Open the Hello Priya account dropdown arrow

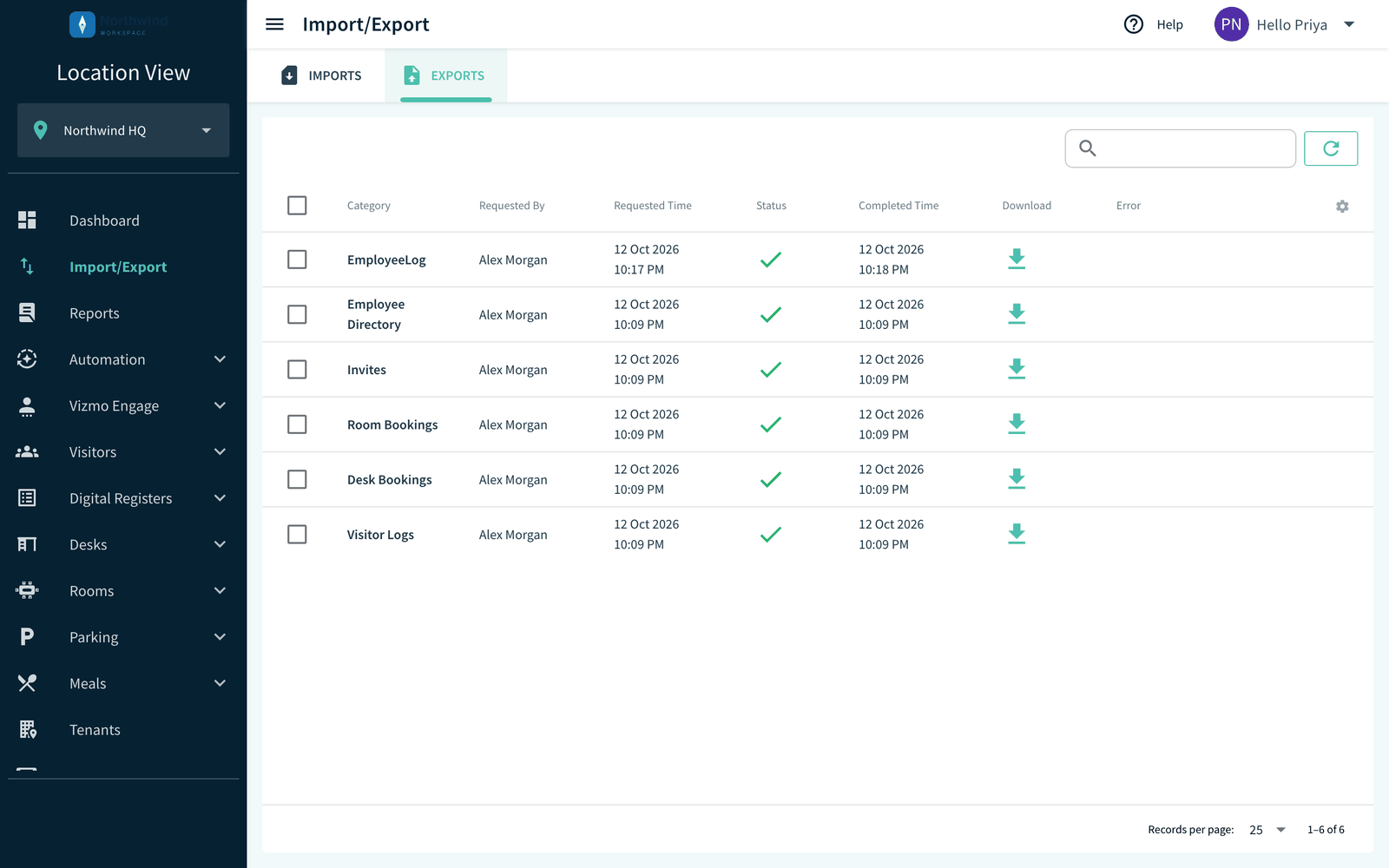click(x=1349, y=24)
